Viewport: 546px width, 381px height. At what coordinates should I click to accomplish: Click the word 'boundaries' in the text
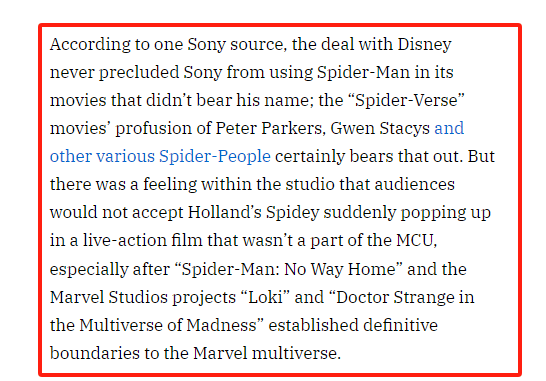click(95, 353)
